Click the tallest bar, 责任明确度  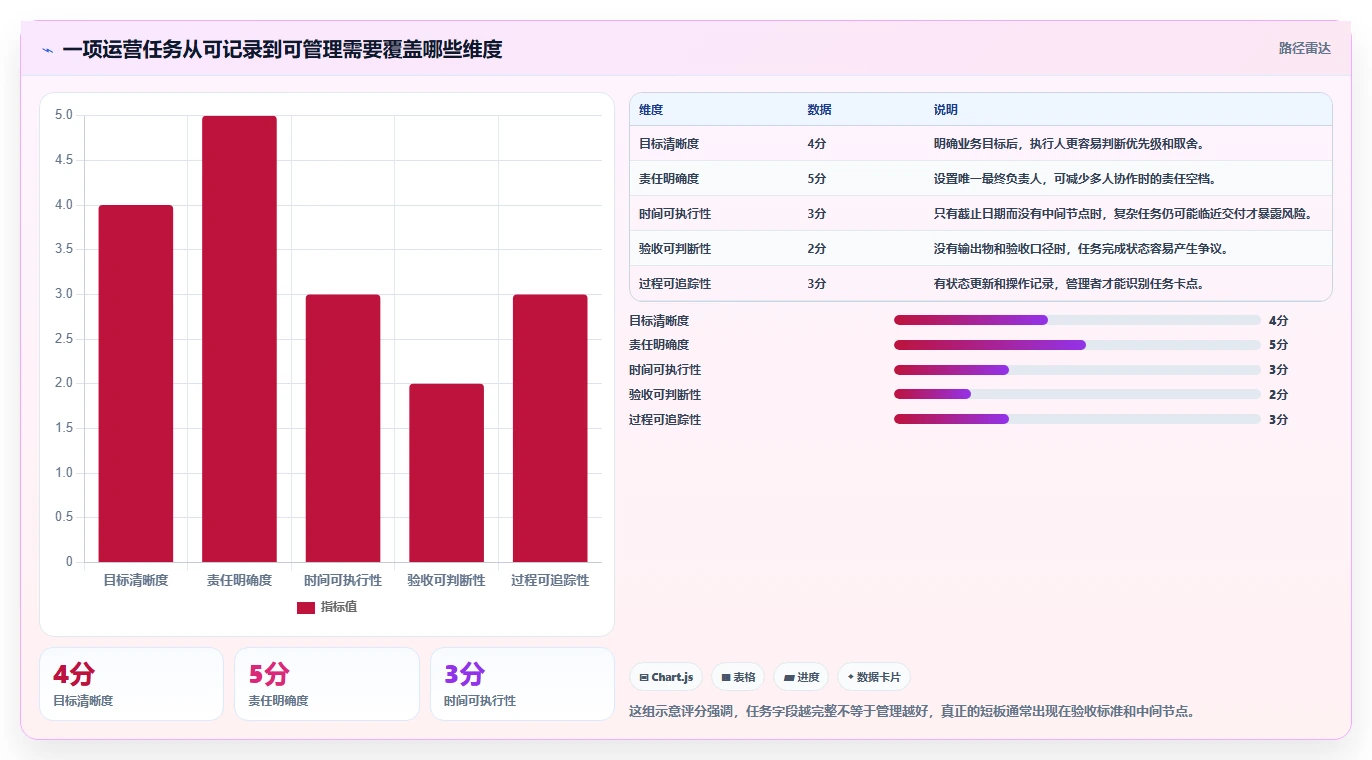pos(239,339)
